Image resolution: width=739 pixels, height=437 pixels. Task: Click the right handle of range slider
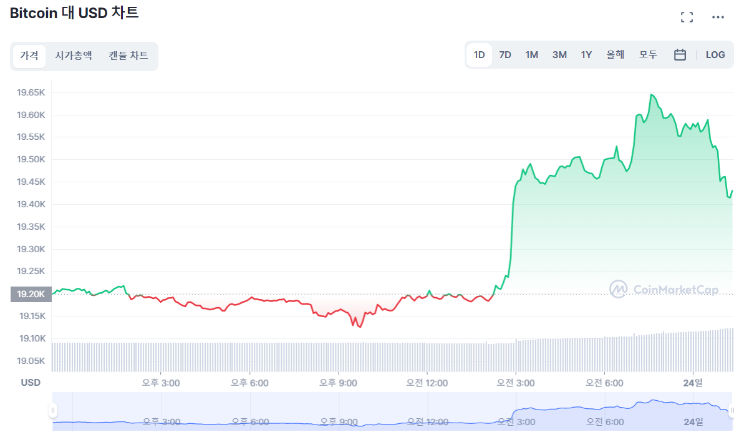733,410
